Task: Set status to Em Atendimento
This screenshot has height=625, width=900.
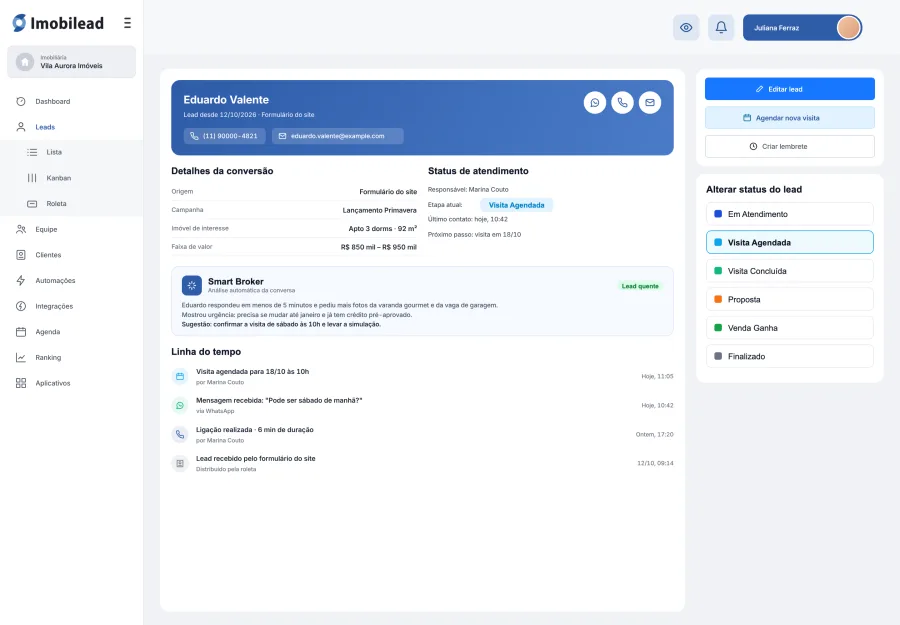Action: pos(790,214)
